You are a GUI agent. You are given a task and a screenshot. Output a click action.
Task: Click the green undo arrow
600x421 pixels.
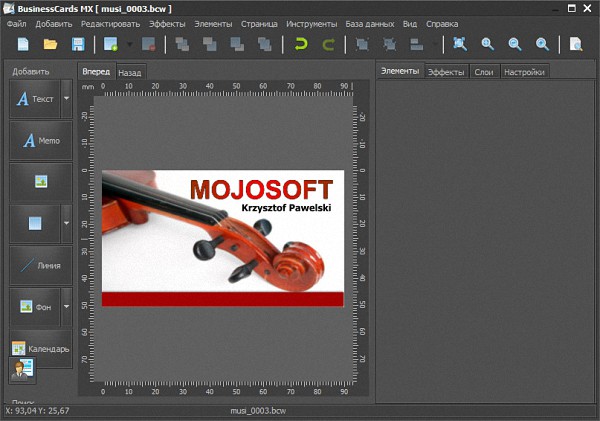(x=301, y=44)
